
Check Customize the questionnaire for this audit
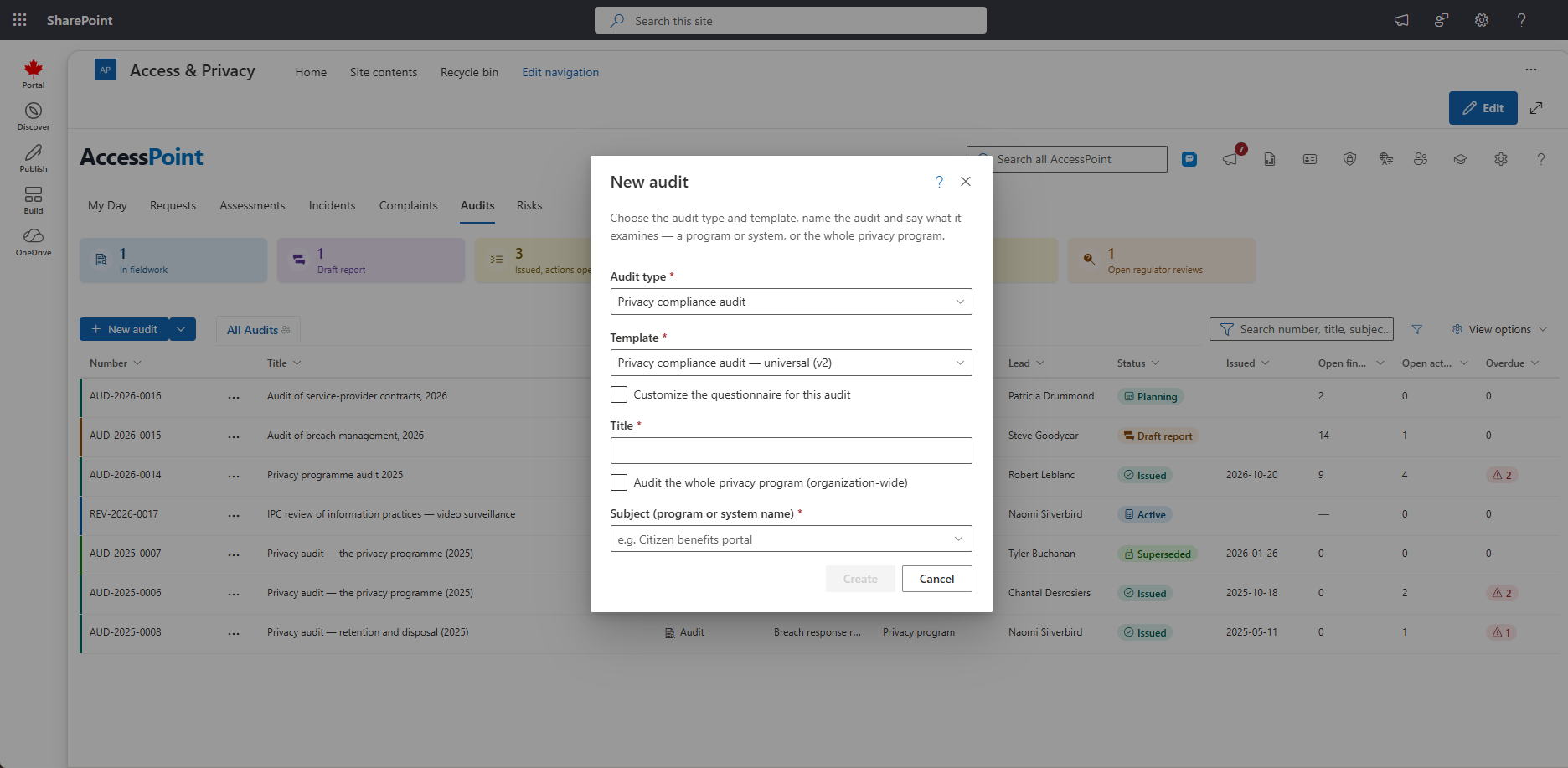click(x=619, y=394)
